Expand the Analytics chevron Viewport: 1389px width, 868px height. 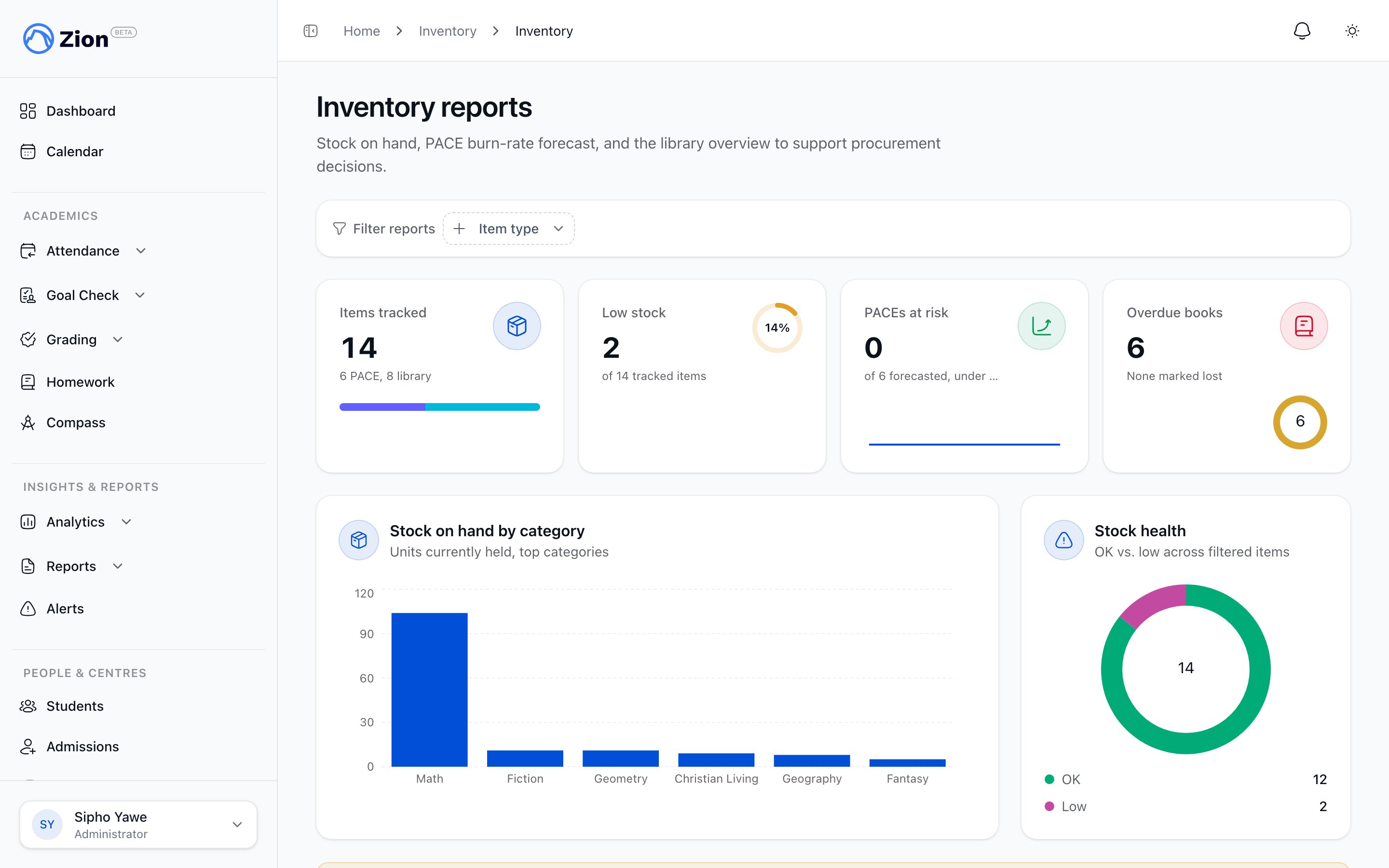click(x=127, y=522)
